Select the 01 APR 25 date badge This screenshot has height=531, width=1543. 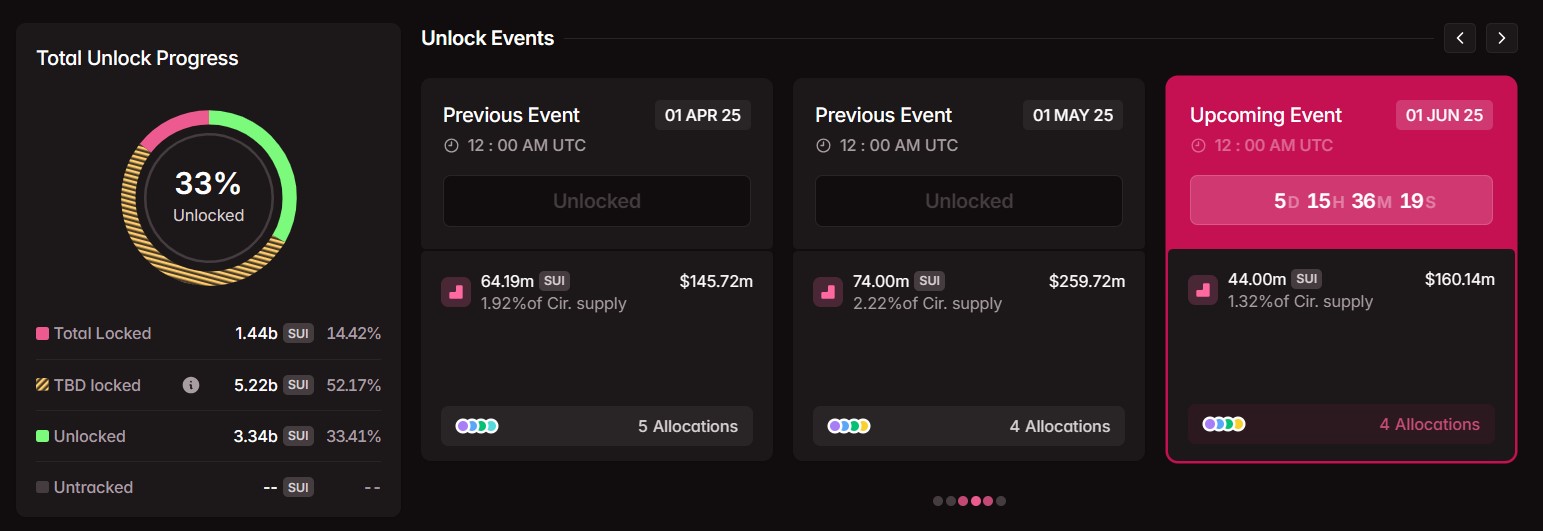point(703,115)
